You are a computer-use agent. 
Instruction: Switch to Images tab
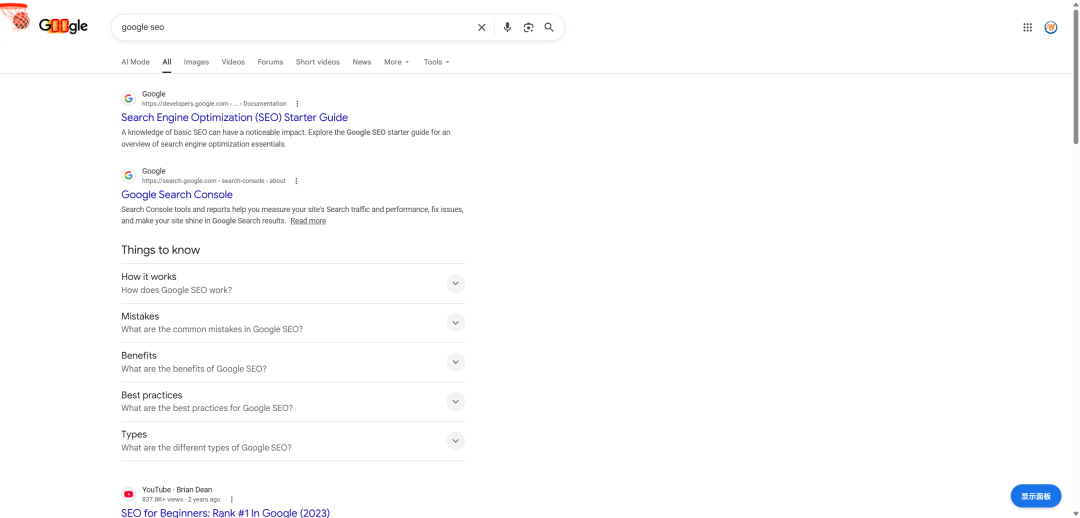(x=196, y=62)
